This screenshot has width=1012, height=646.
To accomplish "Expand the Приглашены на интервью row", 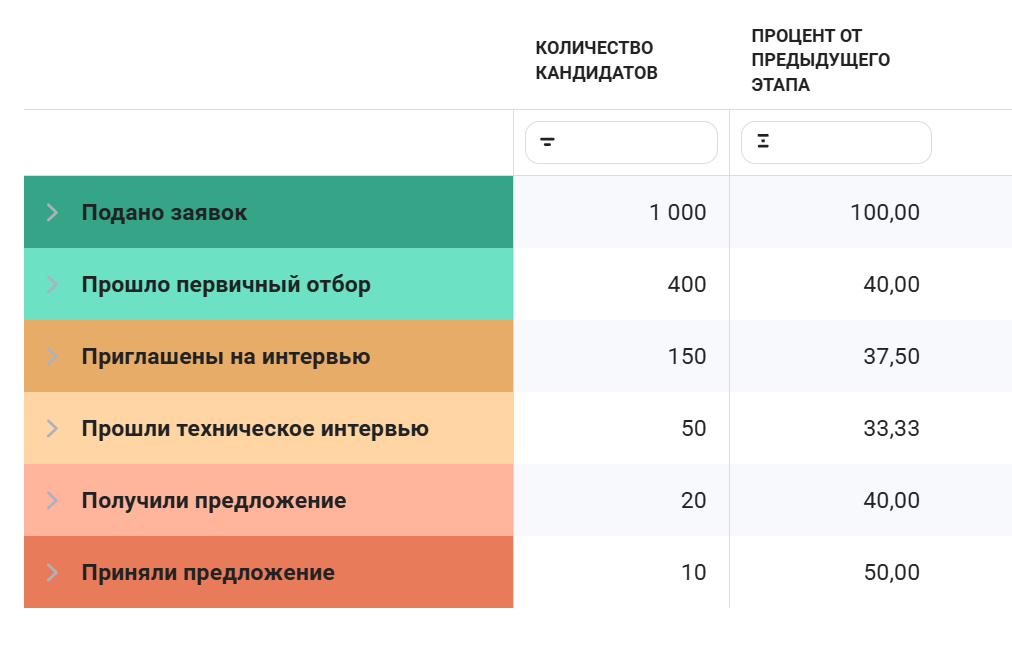I will pyautogui.click(x=52, y=356).
